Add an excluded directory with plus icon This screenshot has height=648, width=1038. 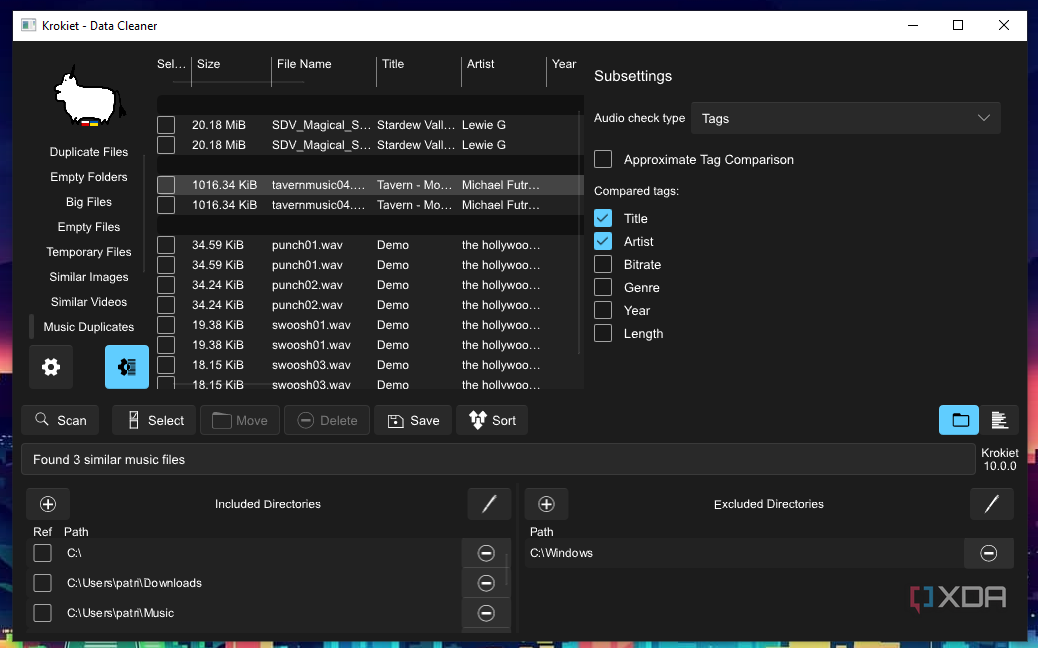[546, 504]
